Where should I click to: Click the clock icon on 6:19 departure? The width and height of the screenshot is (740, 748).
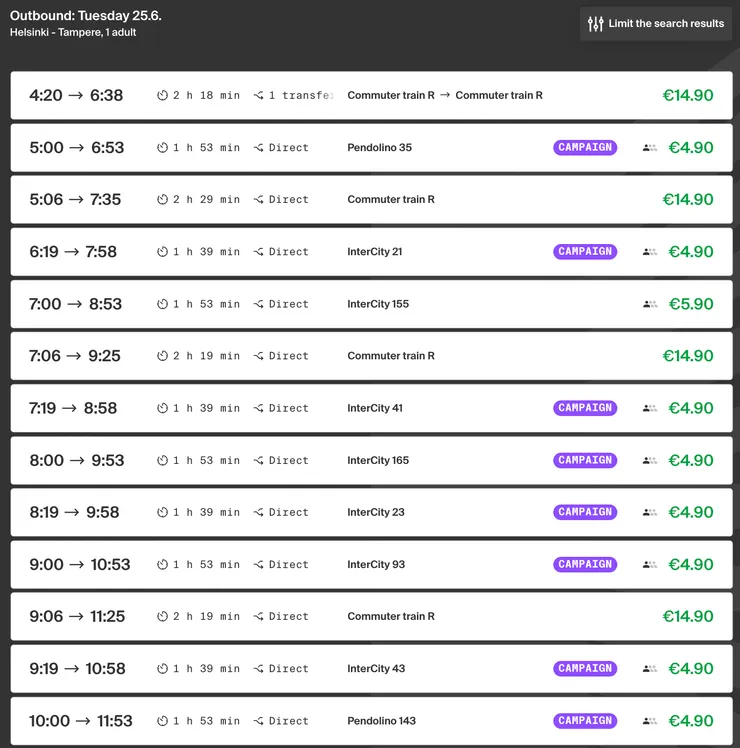coord(162,252)
